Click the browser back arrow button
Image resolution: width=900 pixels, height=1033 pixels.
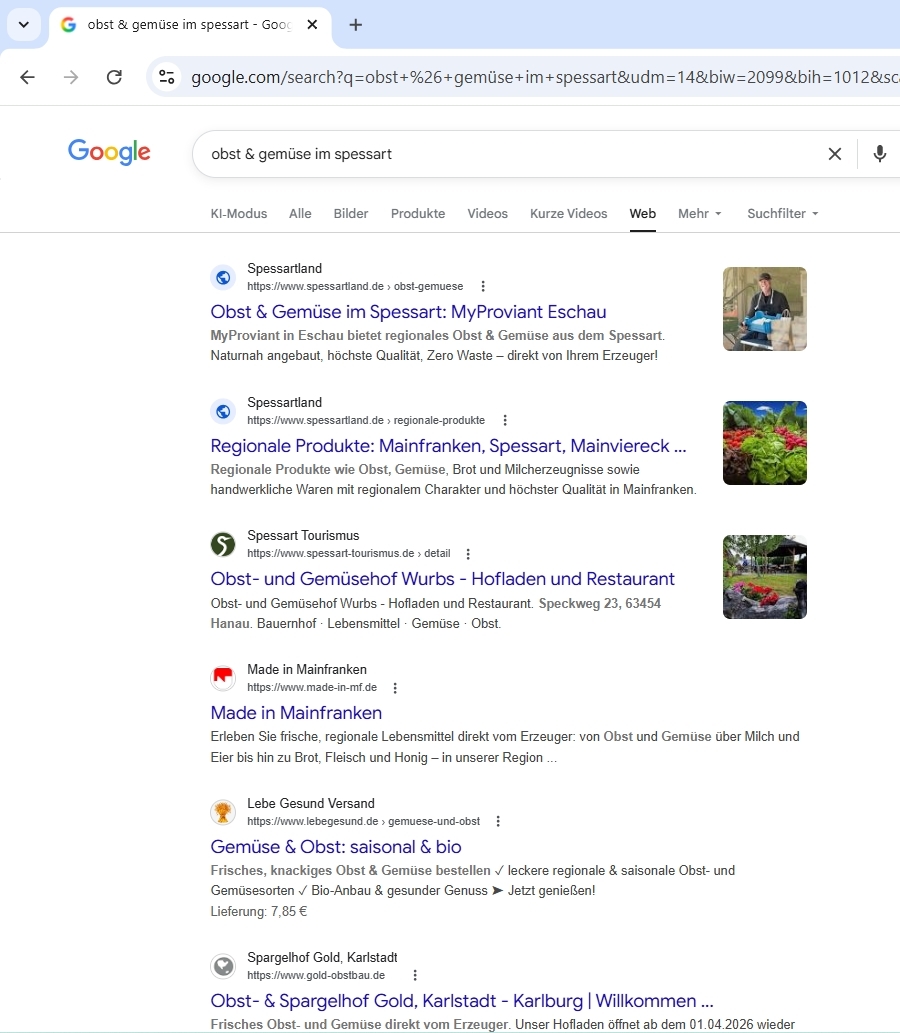(x=27, y=77)
